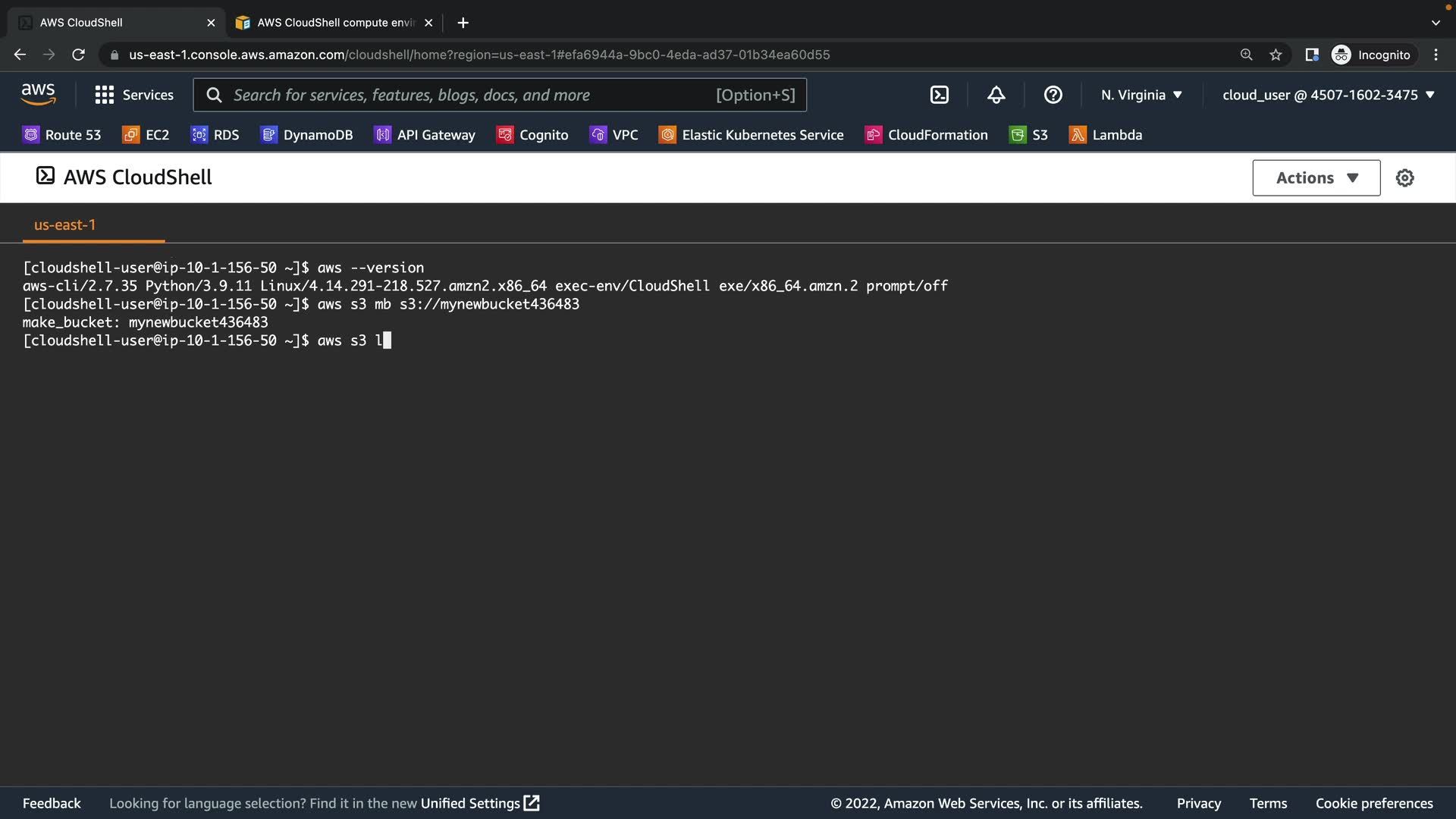Image resolution: width=1456 pixels, height=819 pixels.
Task: Open the notifications bell
Action: click(996, 95)
